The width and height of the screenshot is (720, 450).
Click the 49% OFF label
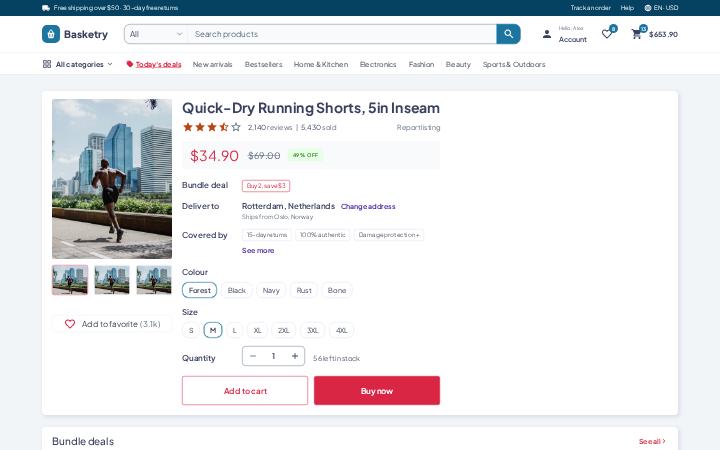305,155
